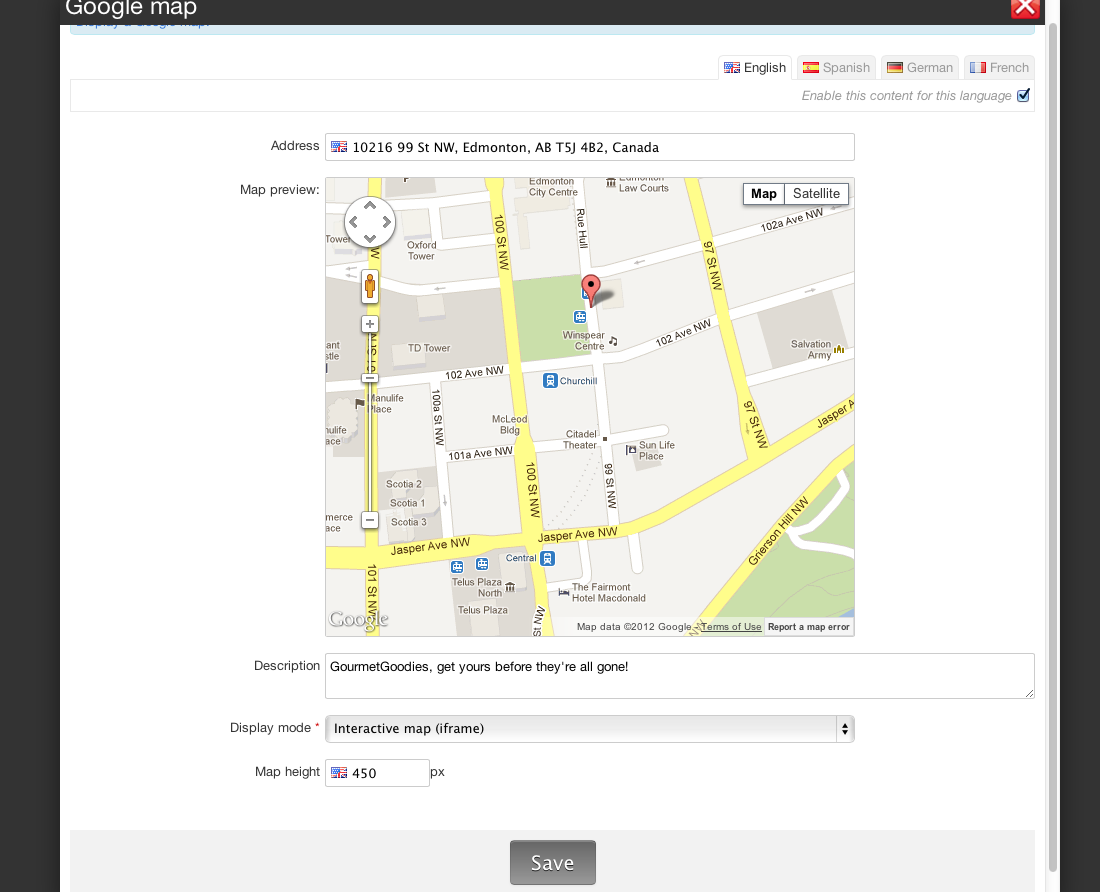Image resolution: width=1100 pixels, height=892 pixels.
Task: Click the Save button
Action: (x=553, y=863)
